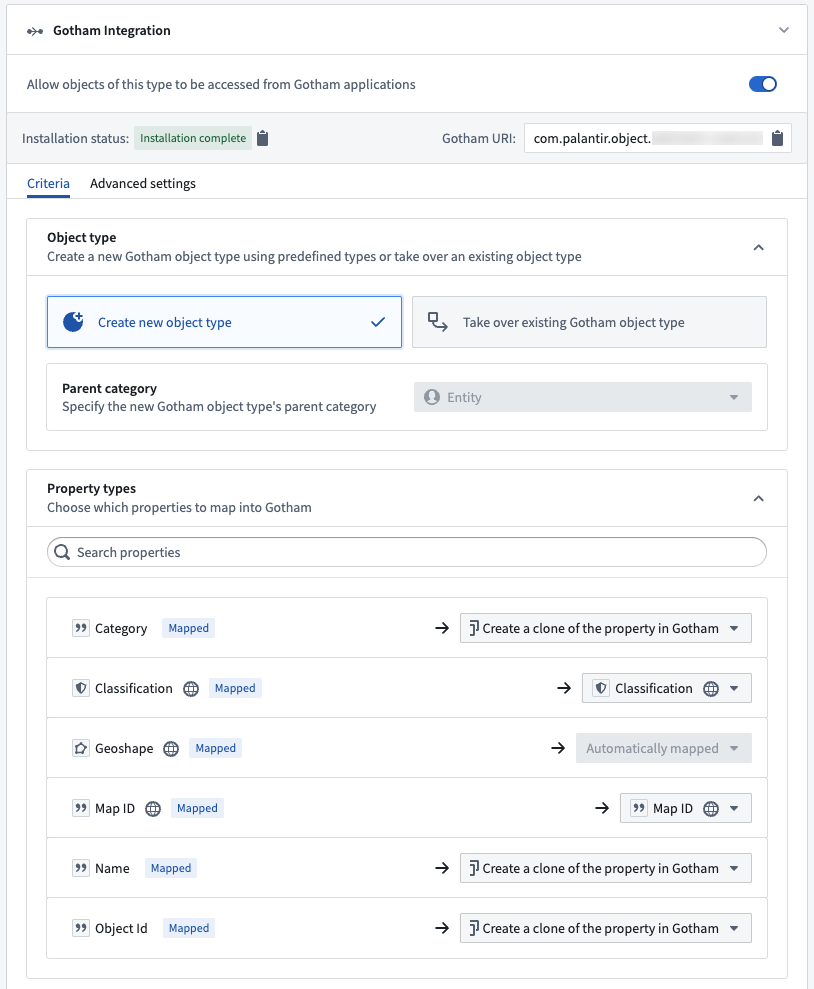Click globe icon in Classification dropdown
Screen dimensions: 814x989
tap(711, 689)
